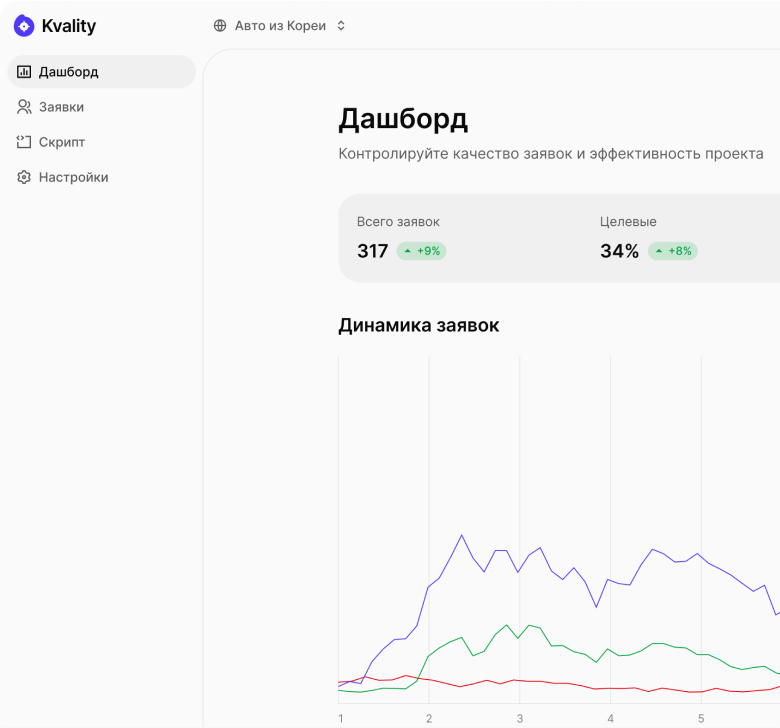The height and width of the screenshot is (728, 780).
Task: Open the Авто из Кореи project selector
Action: click(x=280, y=25)
